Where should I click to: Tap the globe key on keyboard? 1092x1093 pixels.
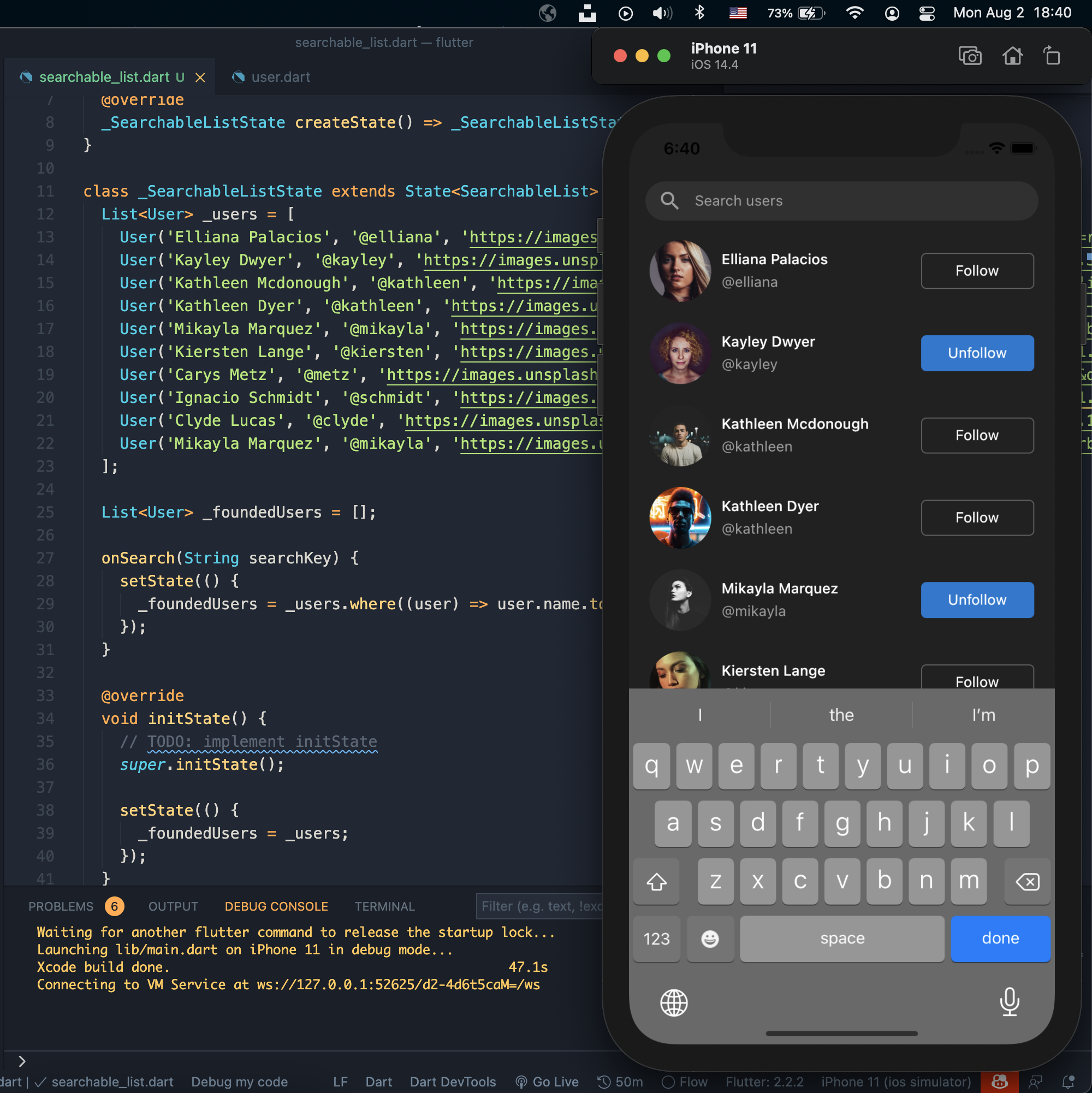point(673,1002)
